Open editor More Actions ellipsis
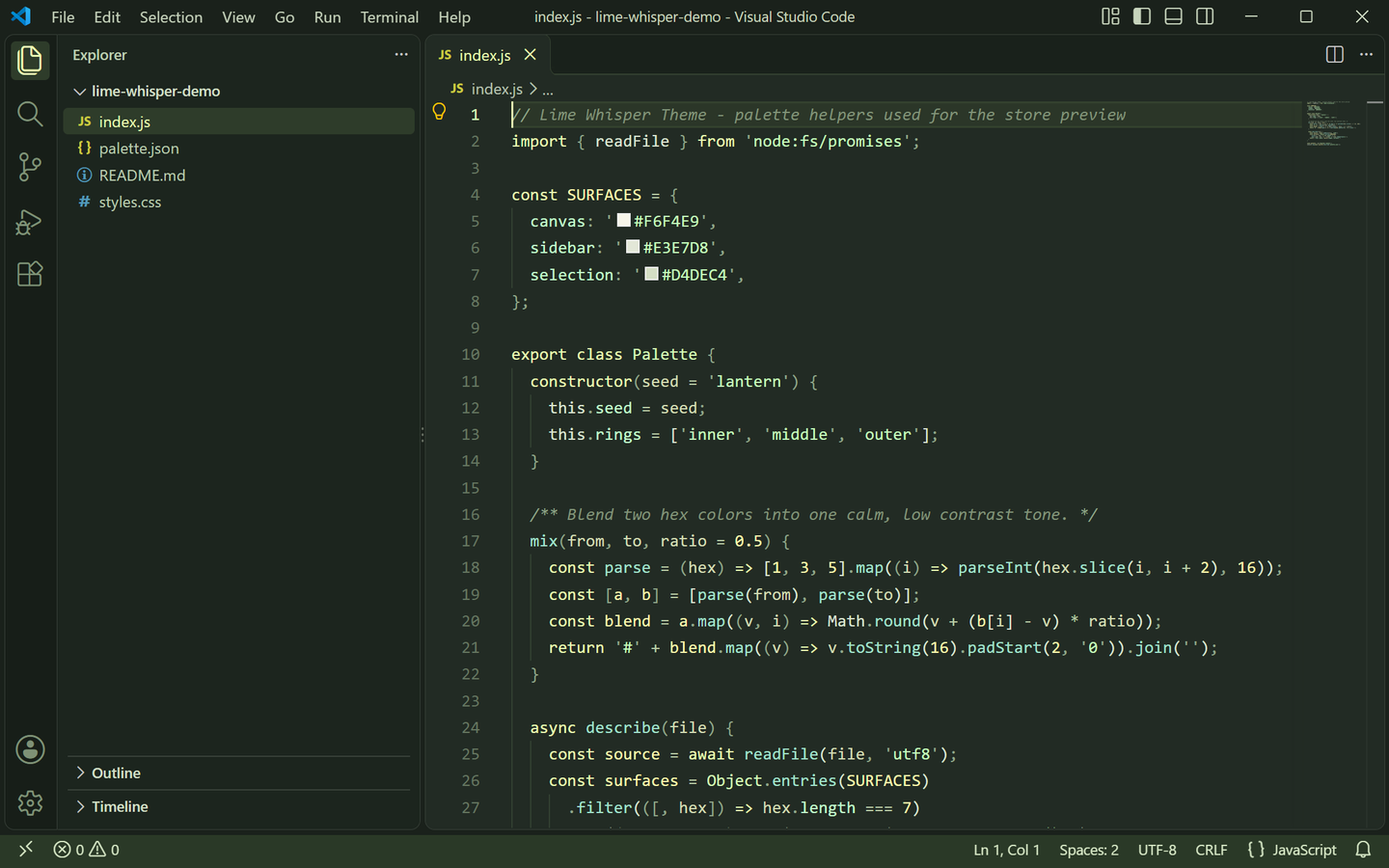 click(1366, 55)
